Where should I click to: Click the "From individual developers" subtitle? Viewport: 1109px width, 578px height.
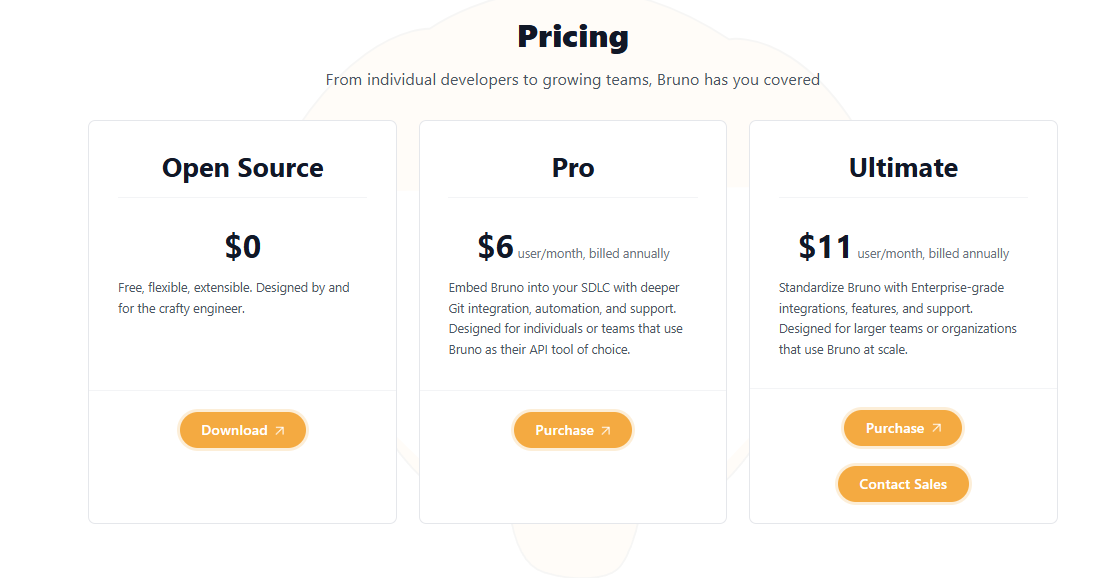573,79
